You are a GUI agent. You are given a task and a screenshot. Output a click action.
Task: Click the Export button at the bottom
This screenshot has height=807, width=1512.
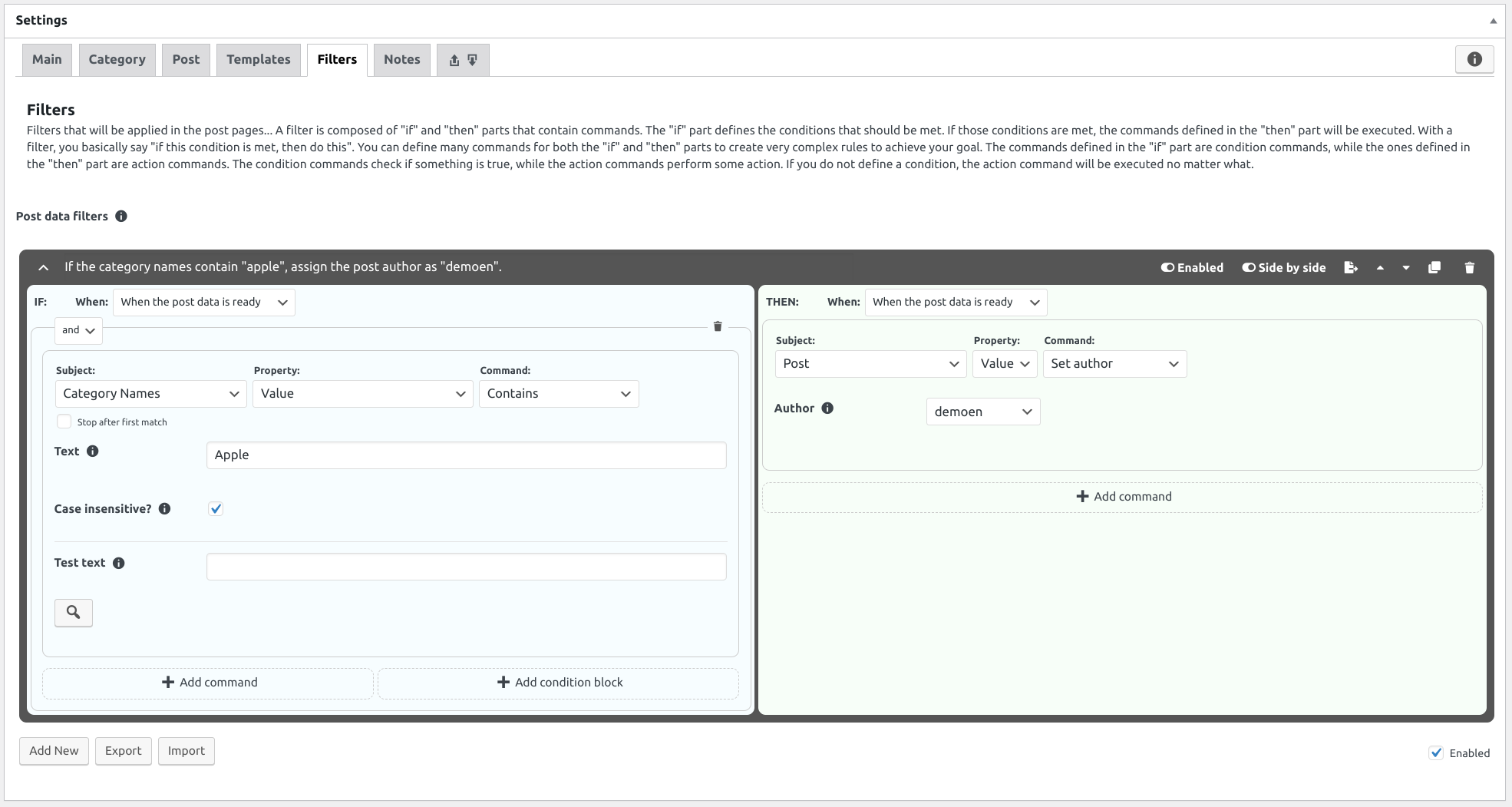click(123, 751)
